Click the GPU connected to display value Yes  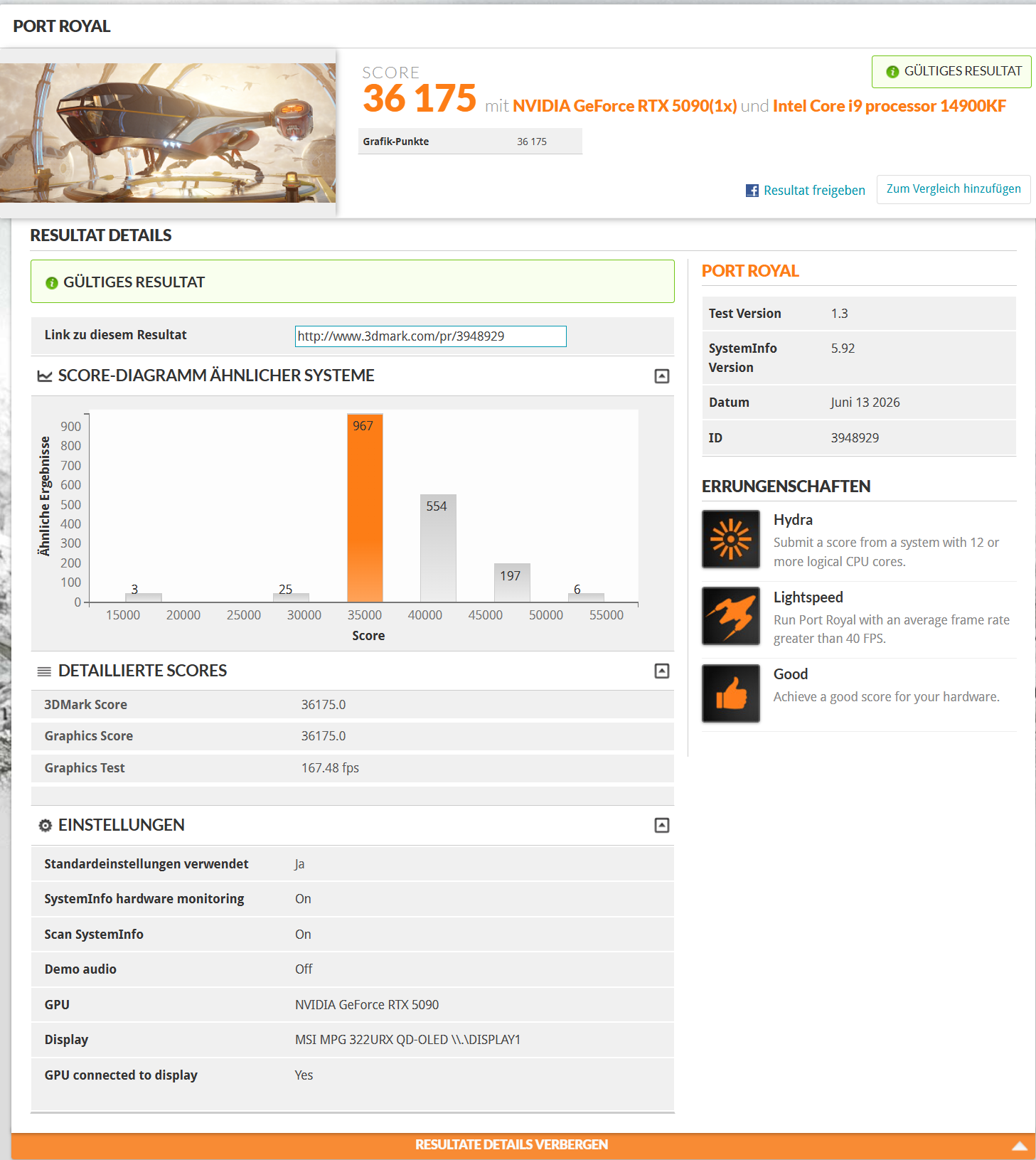(304, 1075)
